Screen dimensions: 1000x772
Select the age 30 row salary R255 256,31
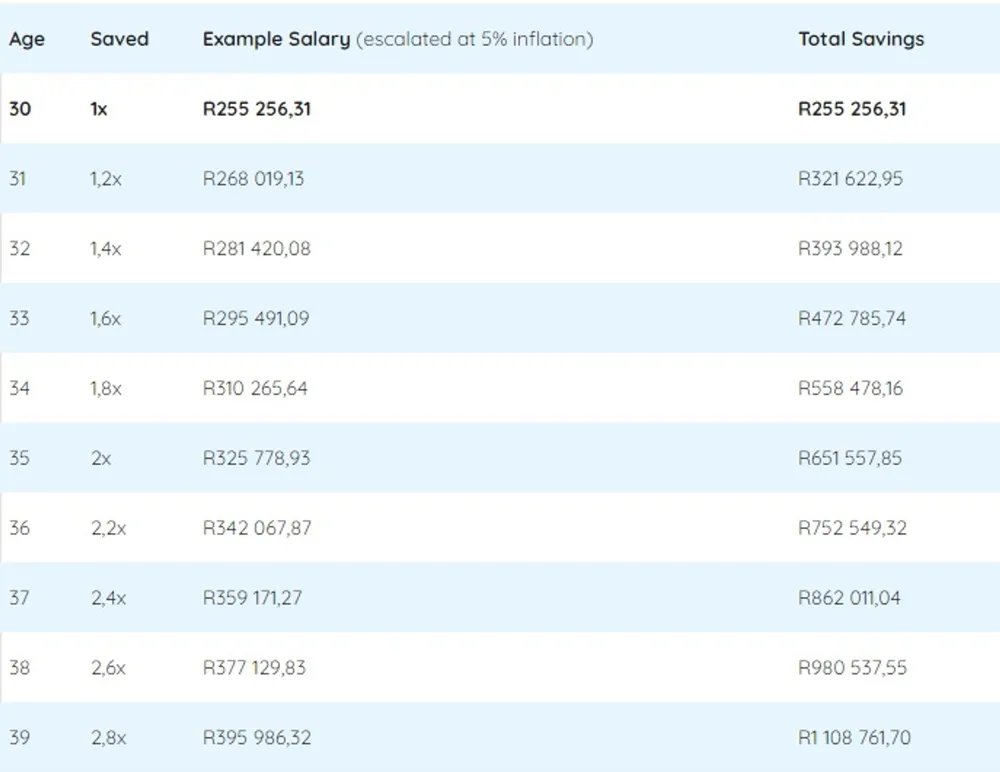257,108
